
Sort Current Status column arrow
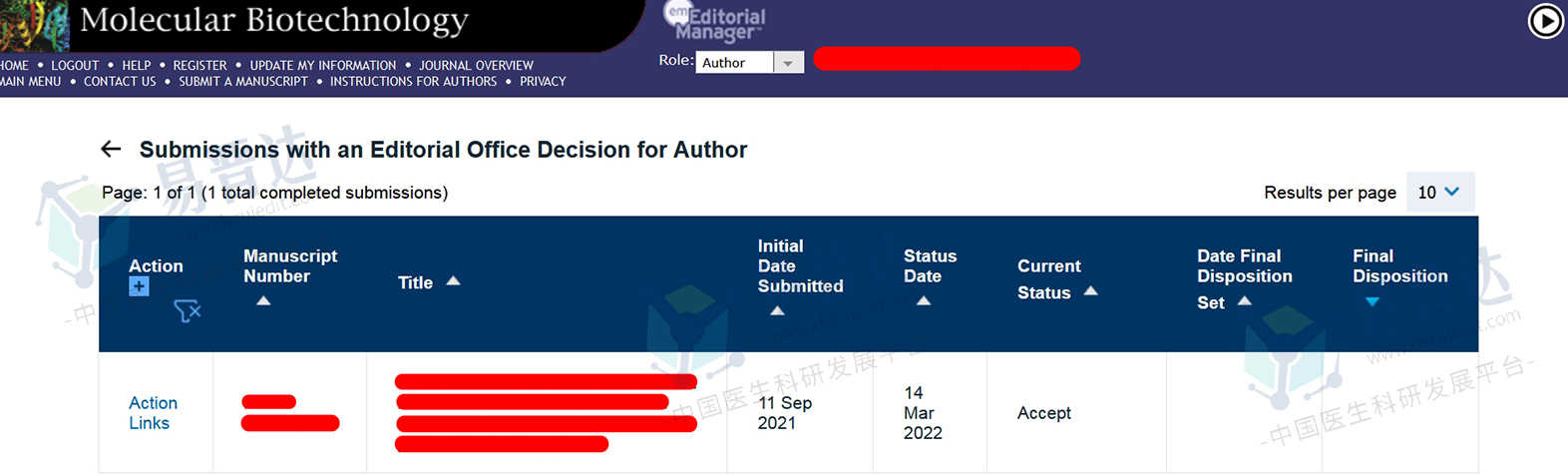coord(1090,290)
